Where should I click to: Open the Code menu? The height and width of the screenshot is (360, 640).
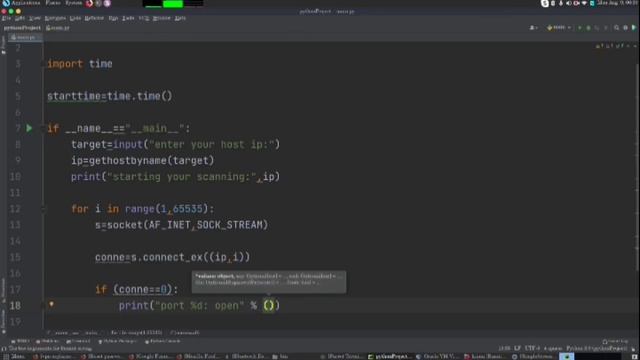pyautogui.click(x=75, y=18)
